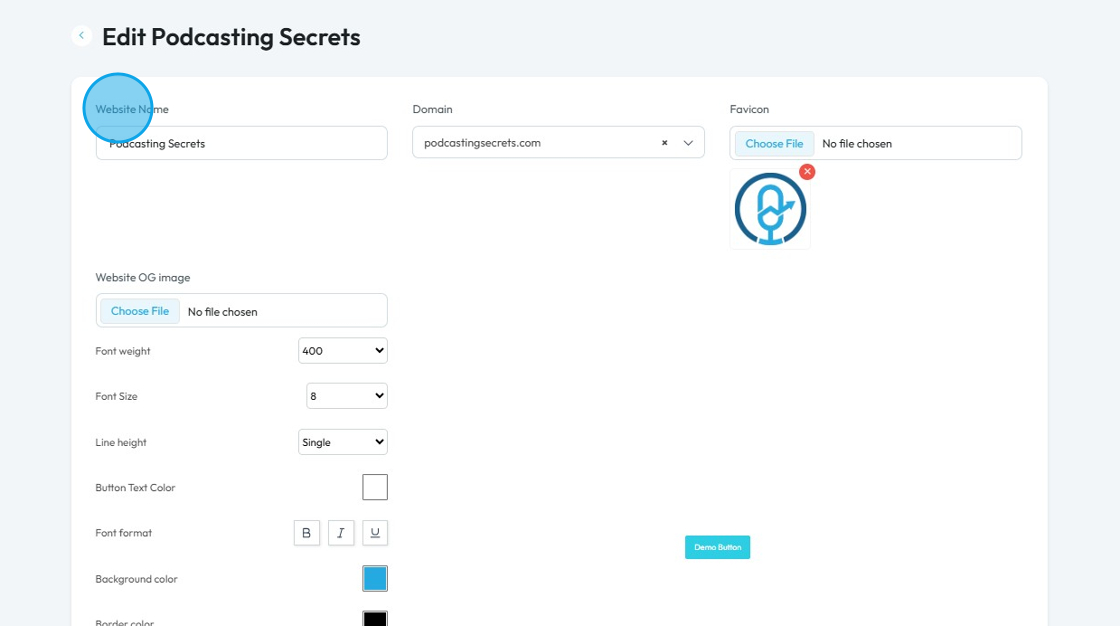Click the Font Size label
The width and height of the screenshot is (1120, 626).
point(116,396)
